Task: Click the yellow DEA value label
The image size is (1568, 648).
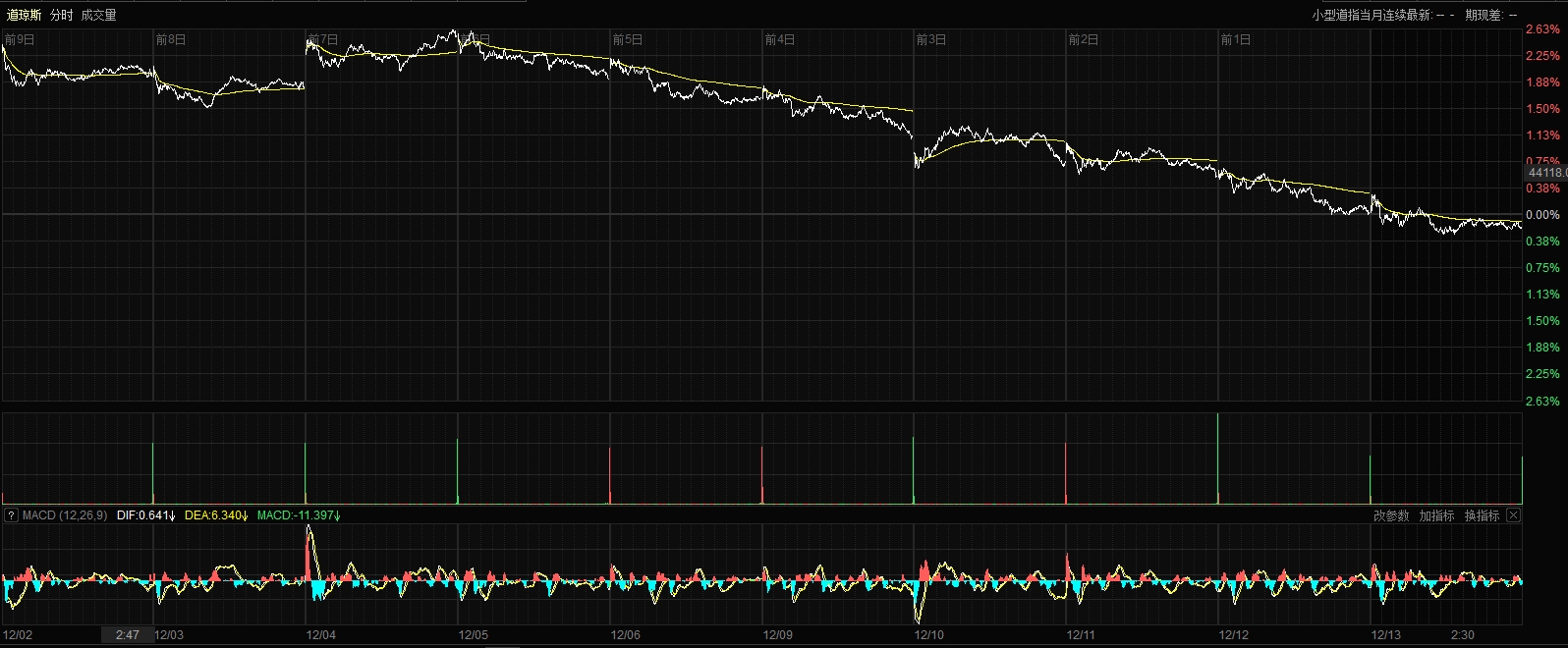Action: (214, 515)
